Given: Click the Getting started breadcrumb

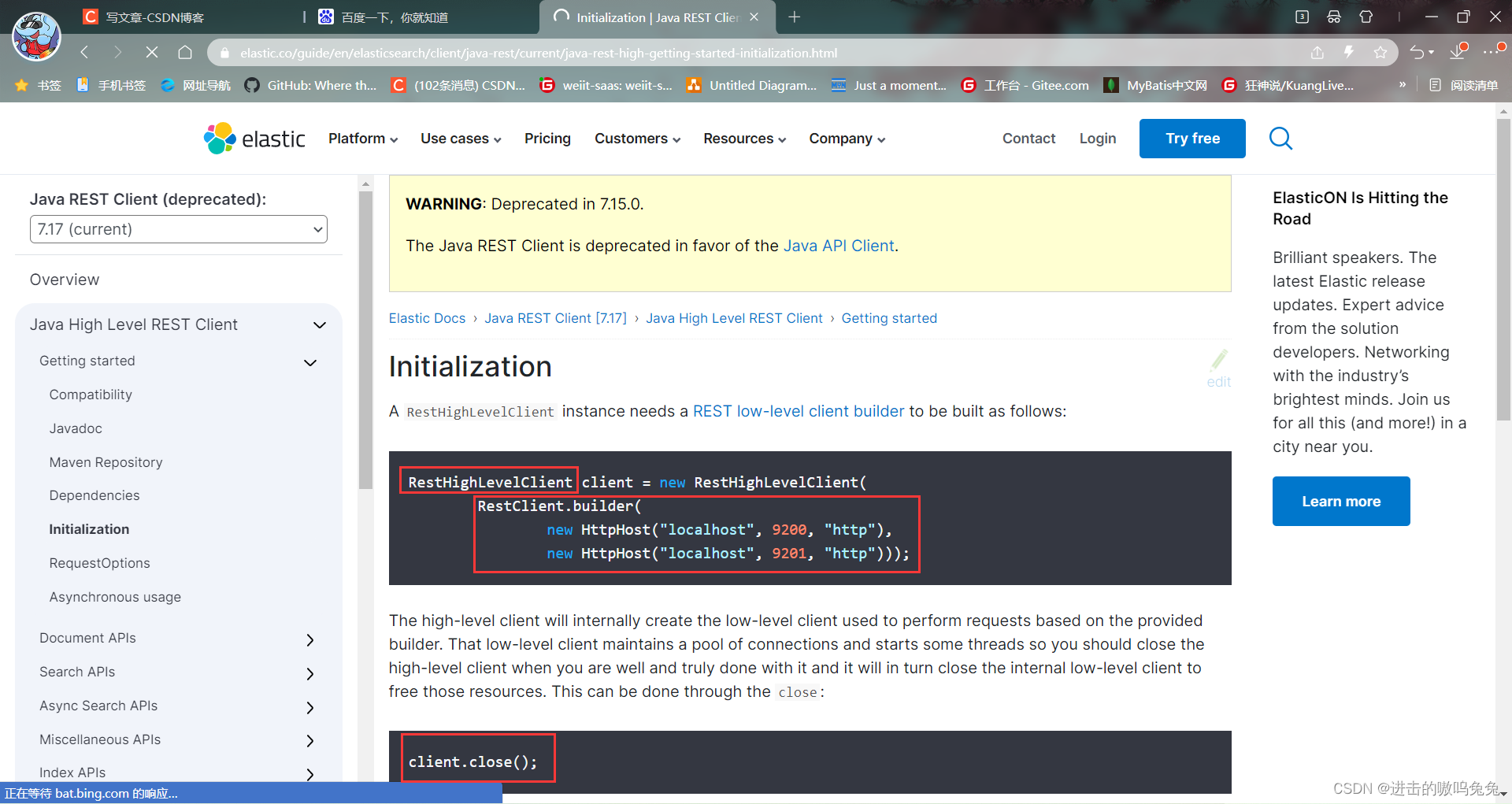Looking at the screenshot, I should pyautogui.click(x=889, y=318).
